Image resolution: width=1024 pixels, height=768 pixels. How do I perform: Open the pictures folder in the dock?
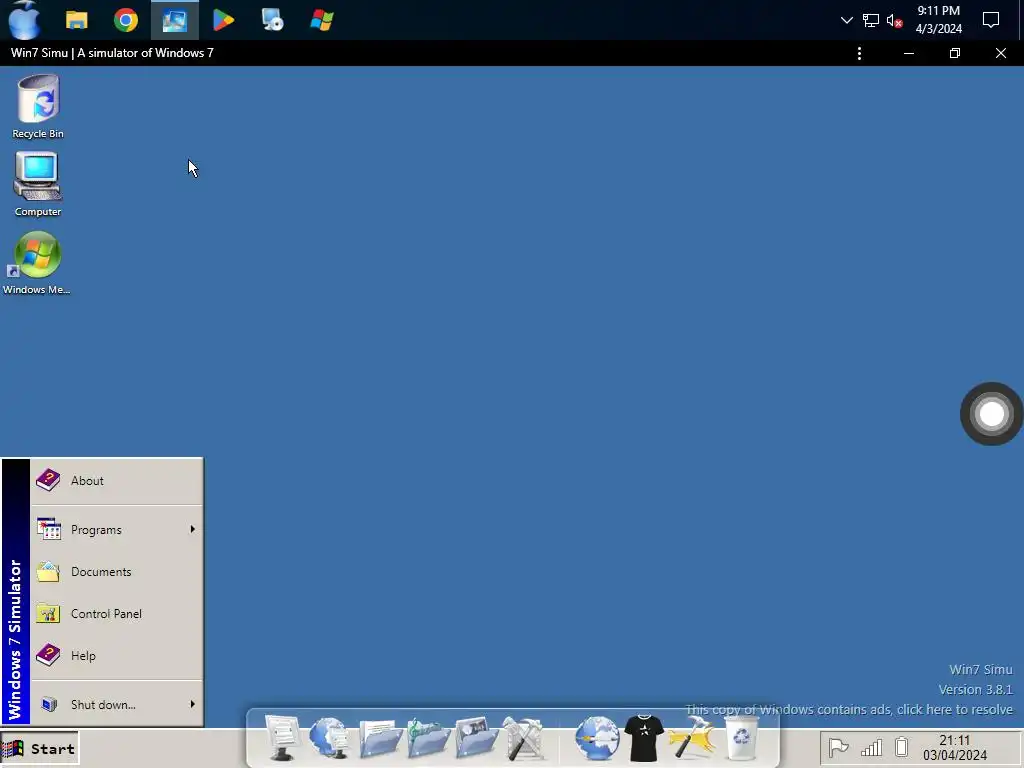coord(476,738)
